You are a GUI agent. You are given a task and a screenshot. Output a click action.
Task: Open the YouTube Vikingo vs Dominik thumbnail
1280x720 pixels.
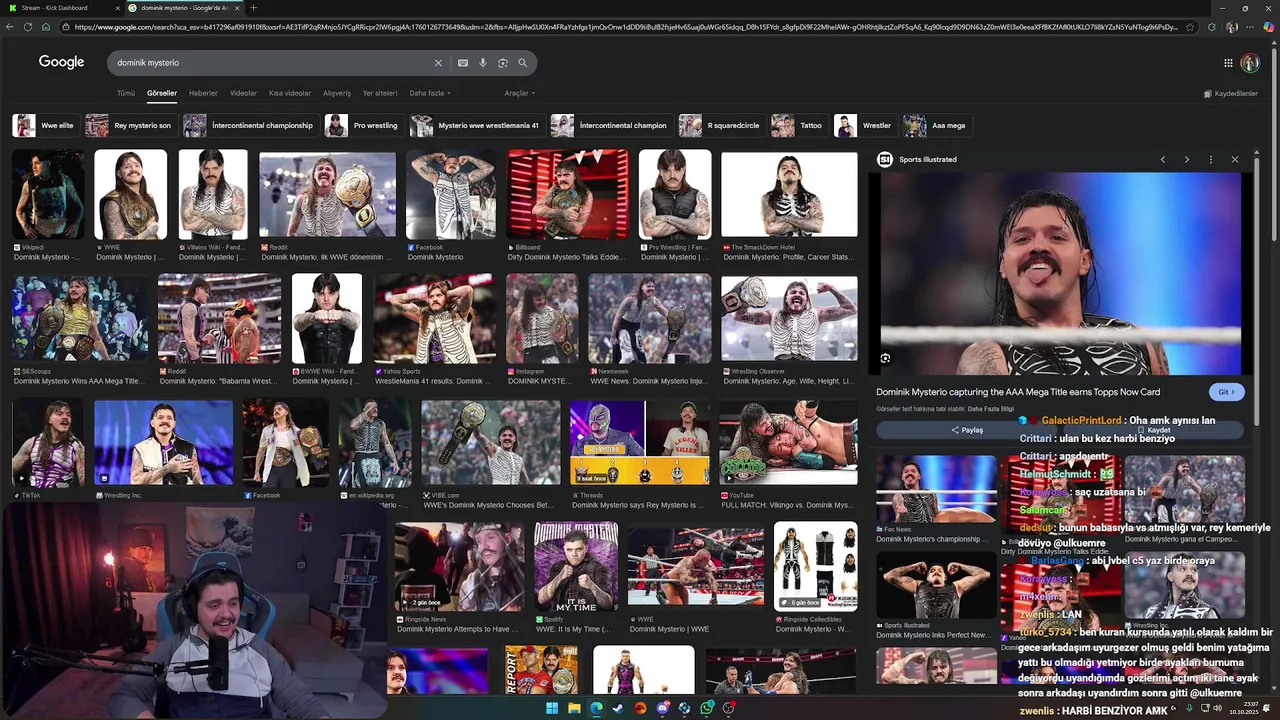point(788,443)
